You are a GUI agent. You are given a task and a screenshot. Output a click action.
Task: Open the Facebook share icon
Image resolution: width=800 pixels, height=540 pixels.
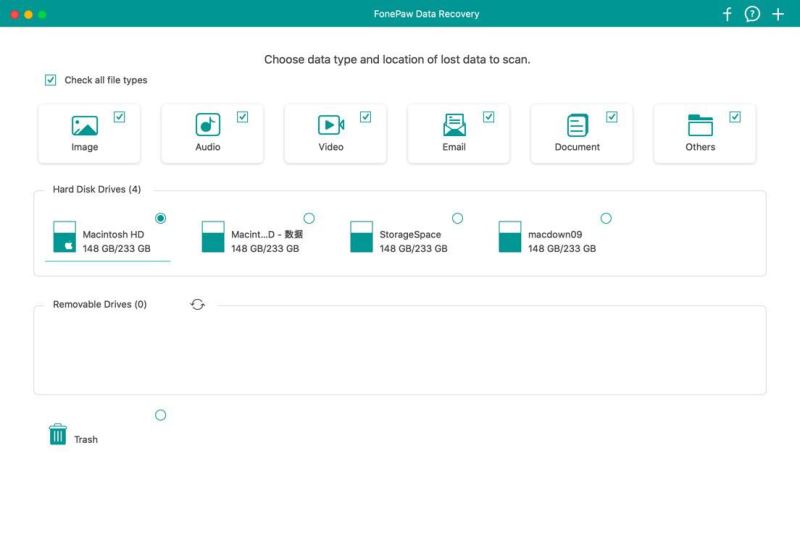tap(727, 14)
